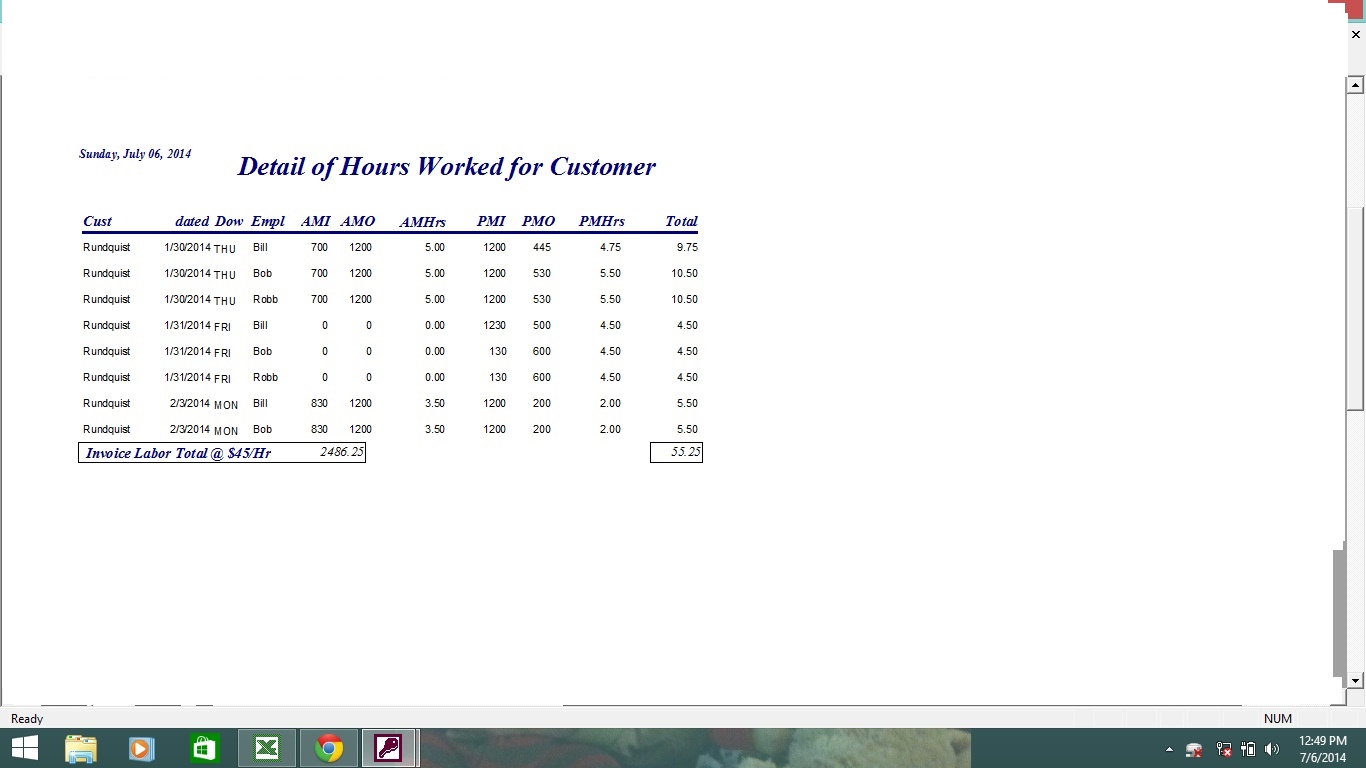
Task: Show hidden system tray icons
Action: (x=1169, y=749)
